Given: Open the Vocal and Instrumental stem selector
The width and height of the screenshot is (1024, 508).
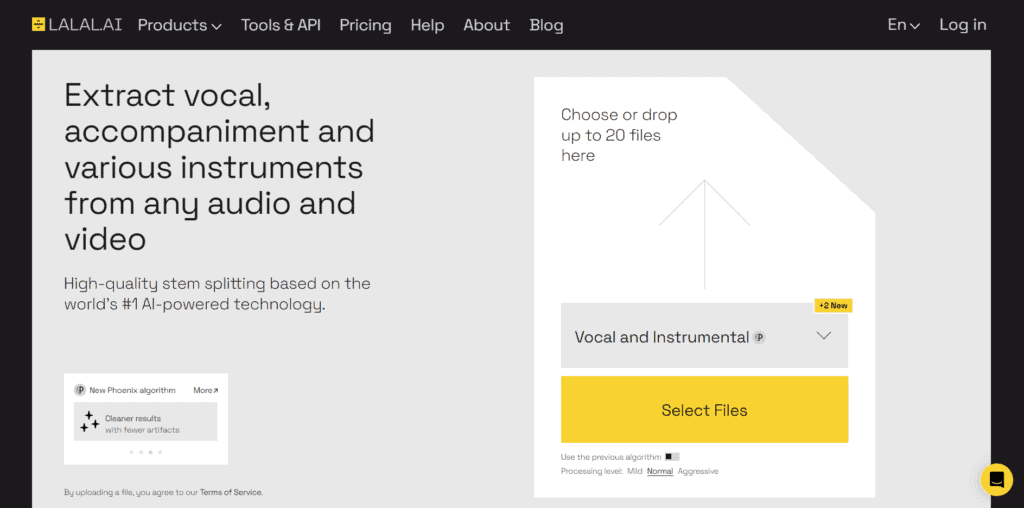Looking at the screenshot, I should click(705, 336).
